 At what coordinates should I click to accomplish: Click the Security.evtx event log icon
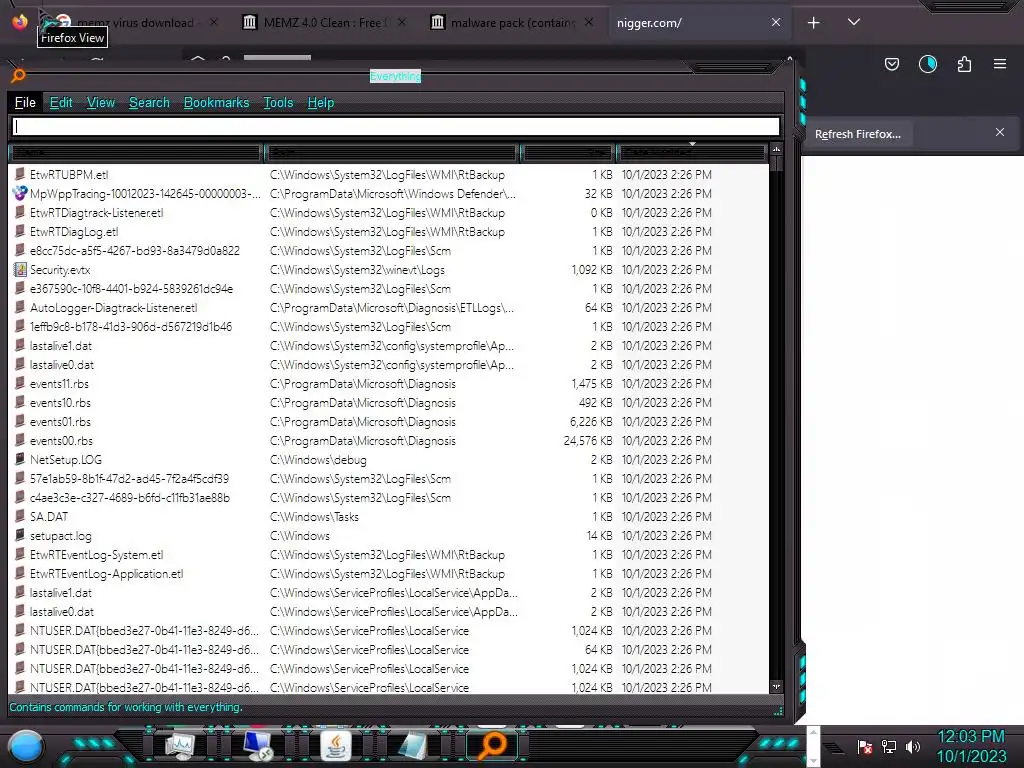pos(20,269)
